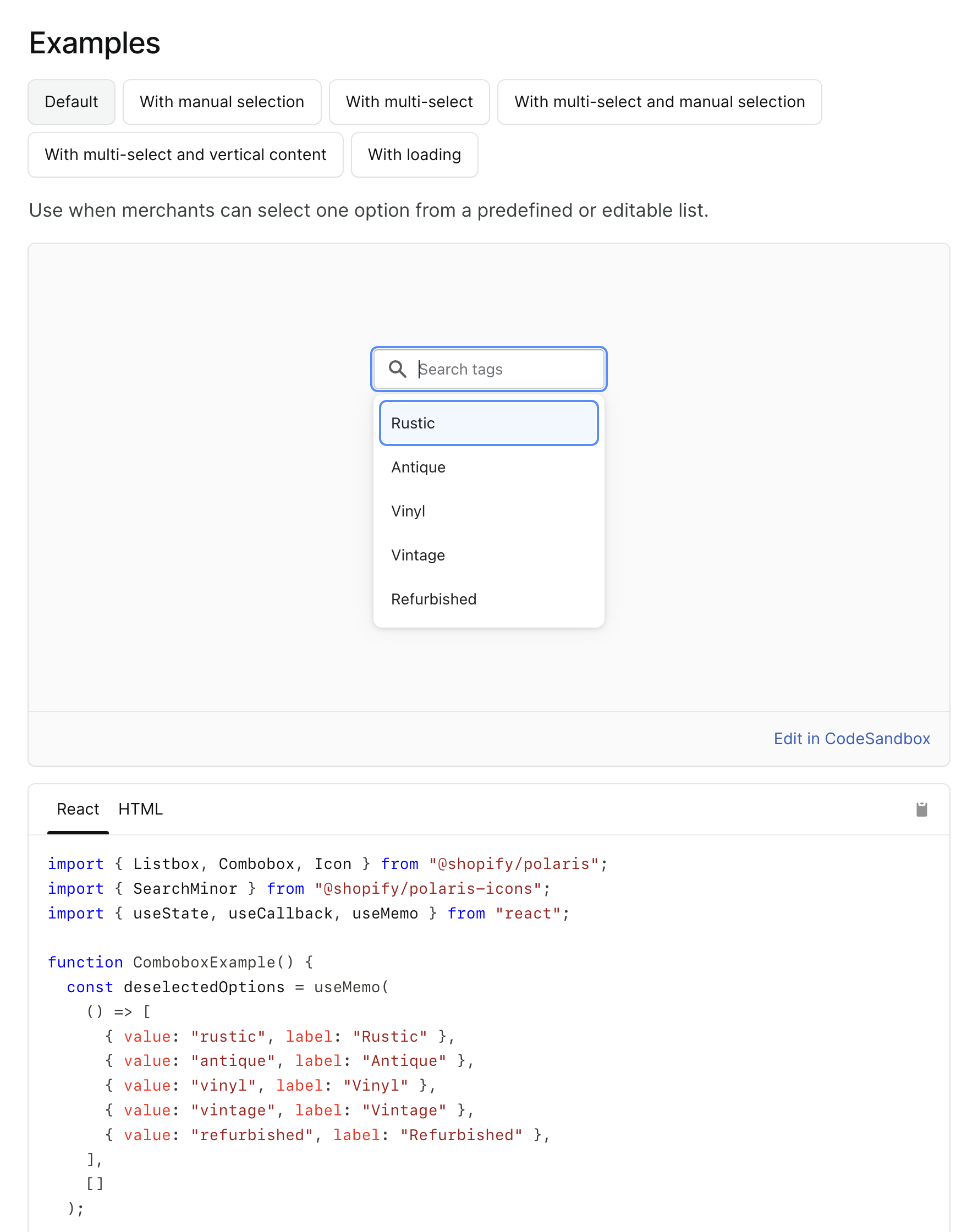
Task: Choose the 'Vintage' option in the listbox
Action: pos(488,555)
